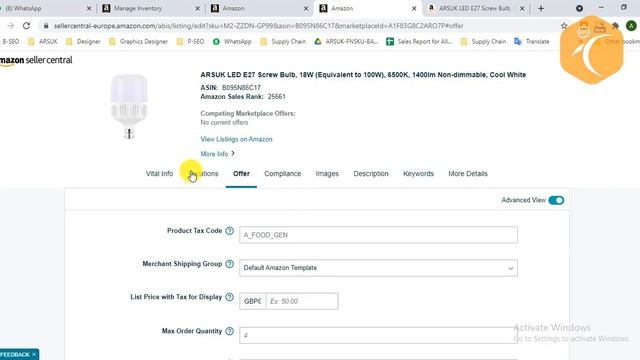Switch to Compliance tab

282,174
